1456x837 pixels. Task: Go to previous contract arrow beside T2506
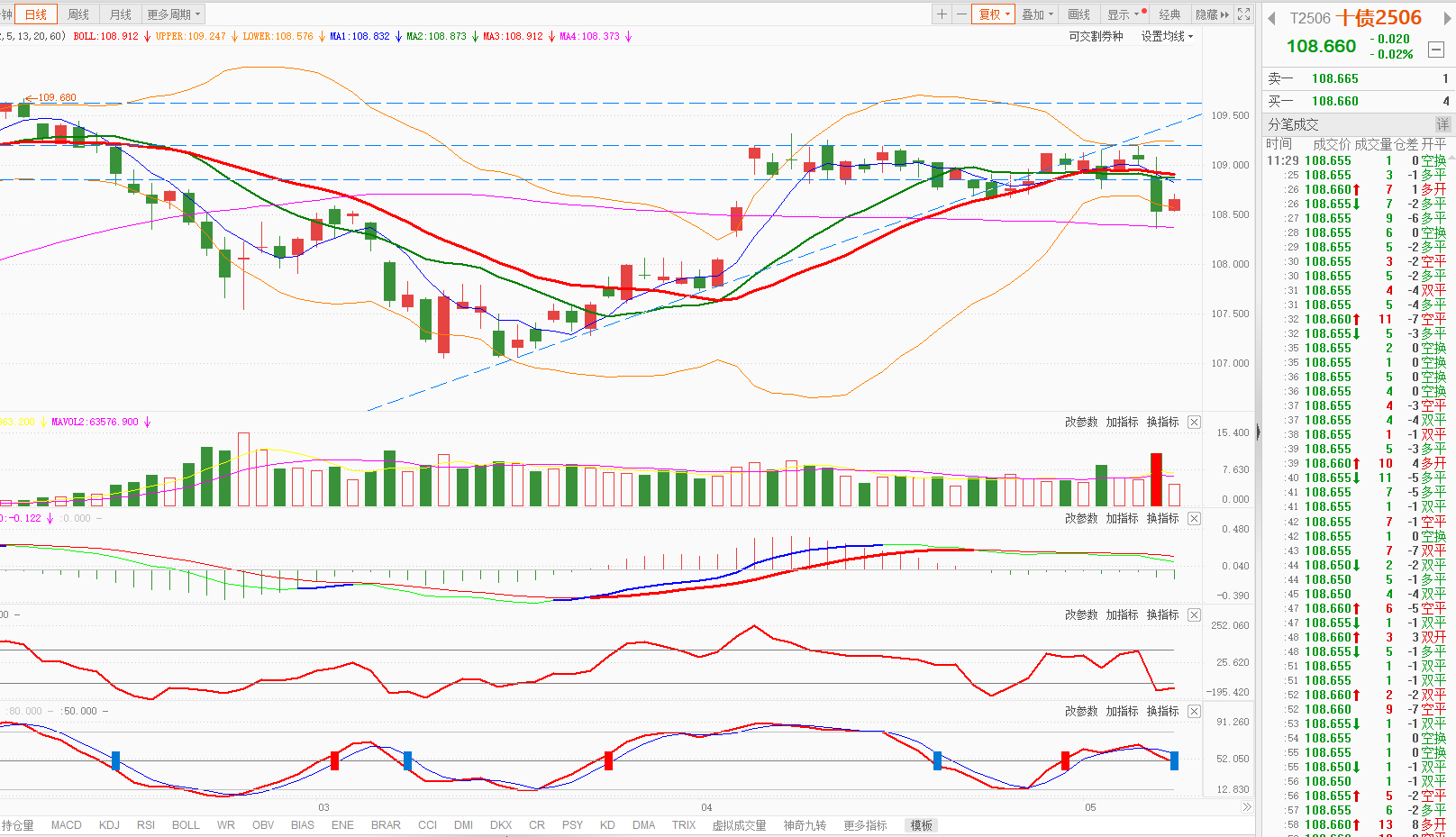click(x=1271, y=18)
